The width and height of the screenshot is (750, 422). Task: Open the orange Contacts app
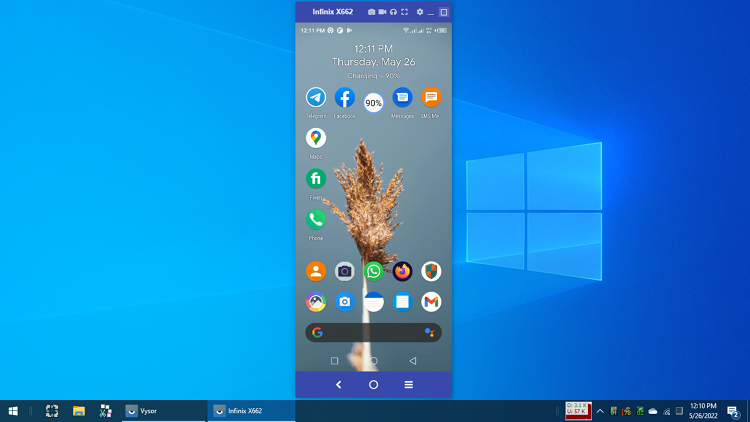point(316,271)
